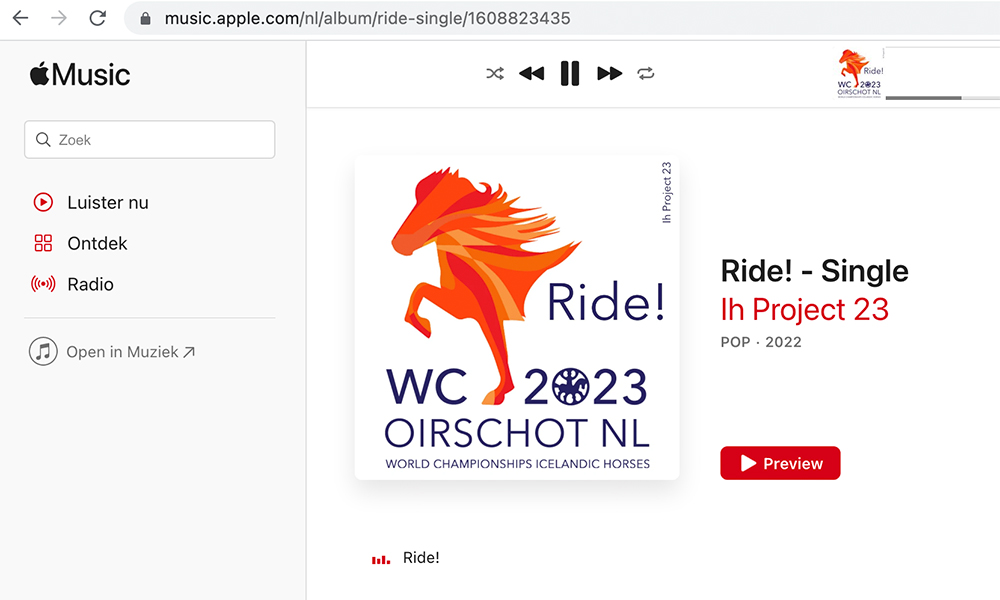Viewport: 1000px width, 600px height.
Task: Click the music note circle icon
Action: pos(43,351)
